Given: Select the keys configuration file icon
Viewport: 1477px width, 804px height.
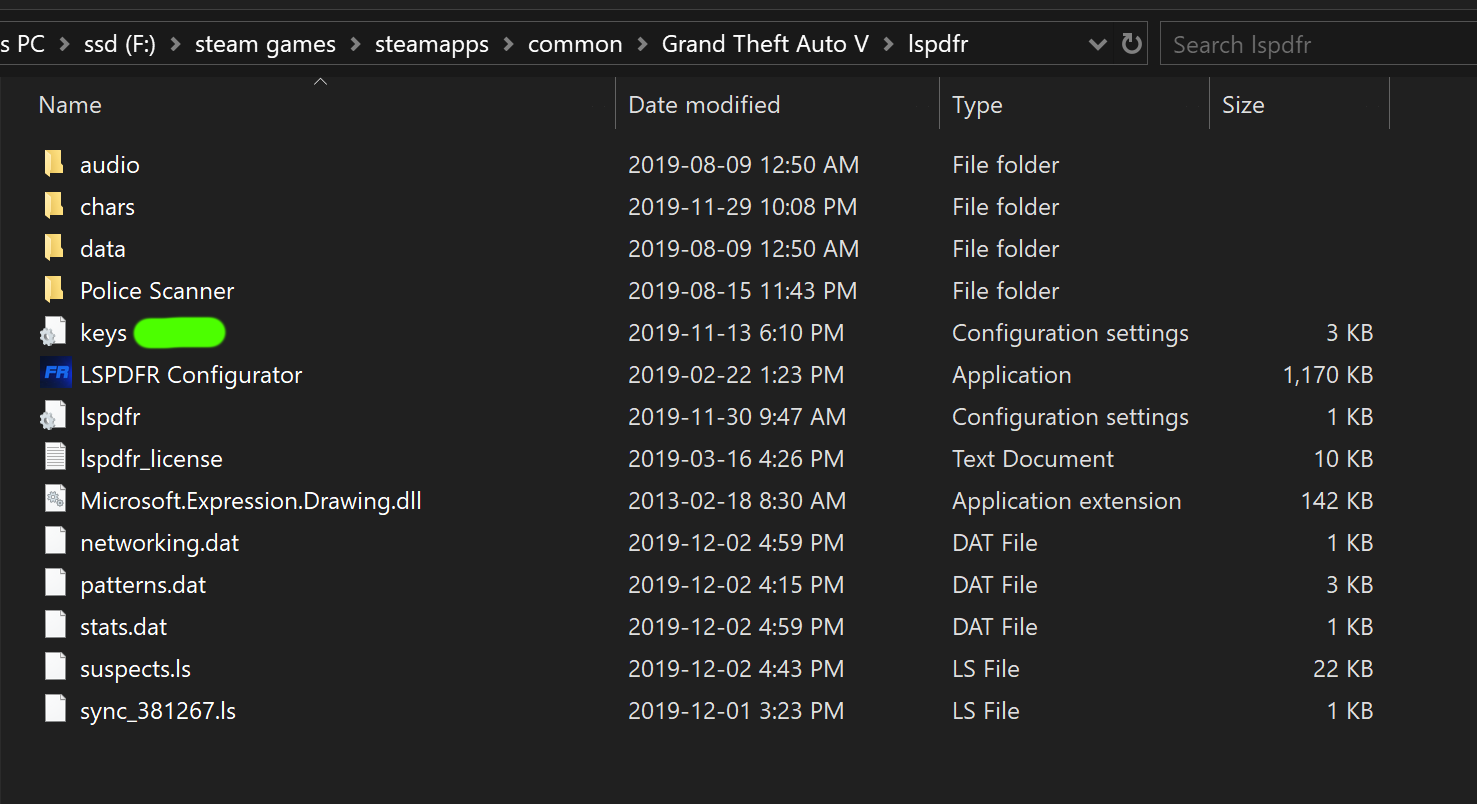Looking at the screenshot, I should click(x=54, y=333).
